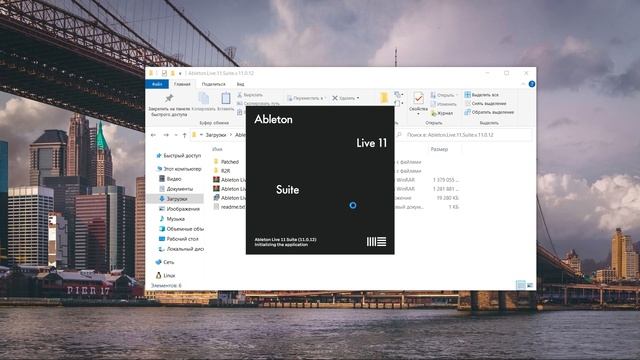Screen dimensions: 640x360
Task: Switch to the Share (Поделиться) ribbon tab
Action: pyautogui.click(x=213, y=84)
